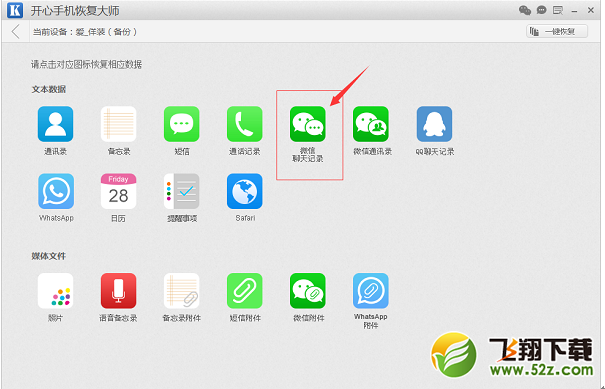Select the 短信附件 paperclip icon

pyautogui.click(x=245, y=291)
